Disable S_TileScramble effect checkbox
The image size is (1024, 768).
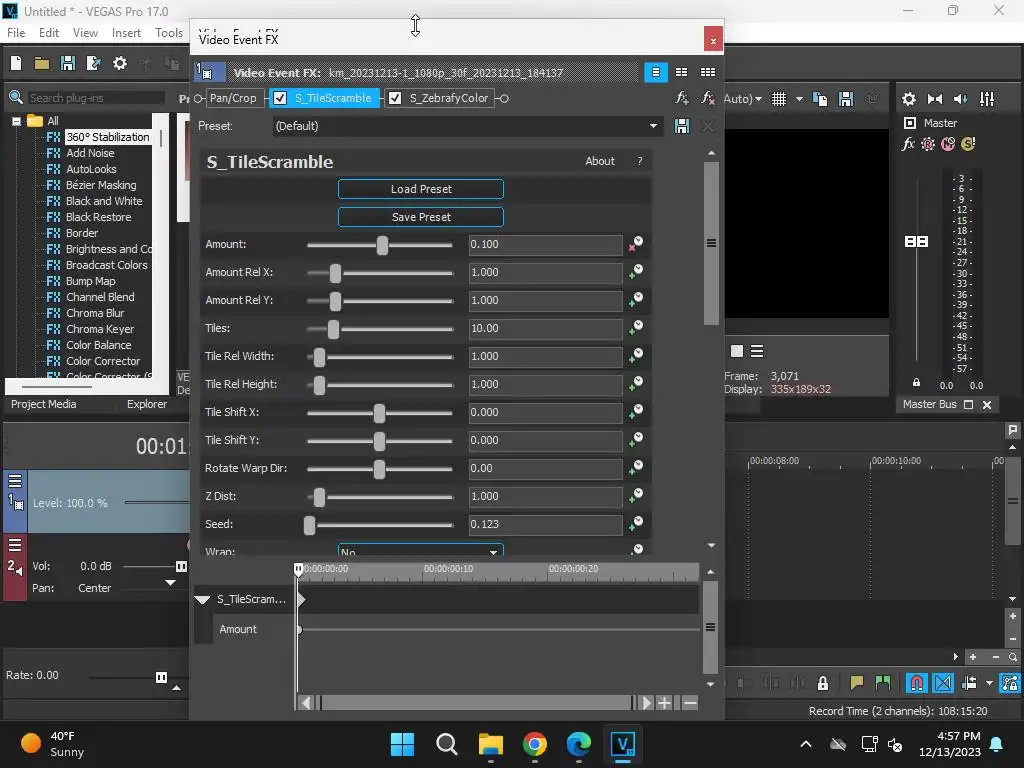click(280, 98)
